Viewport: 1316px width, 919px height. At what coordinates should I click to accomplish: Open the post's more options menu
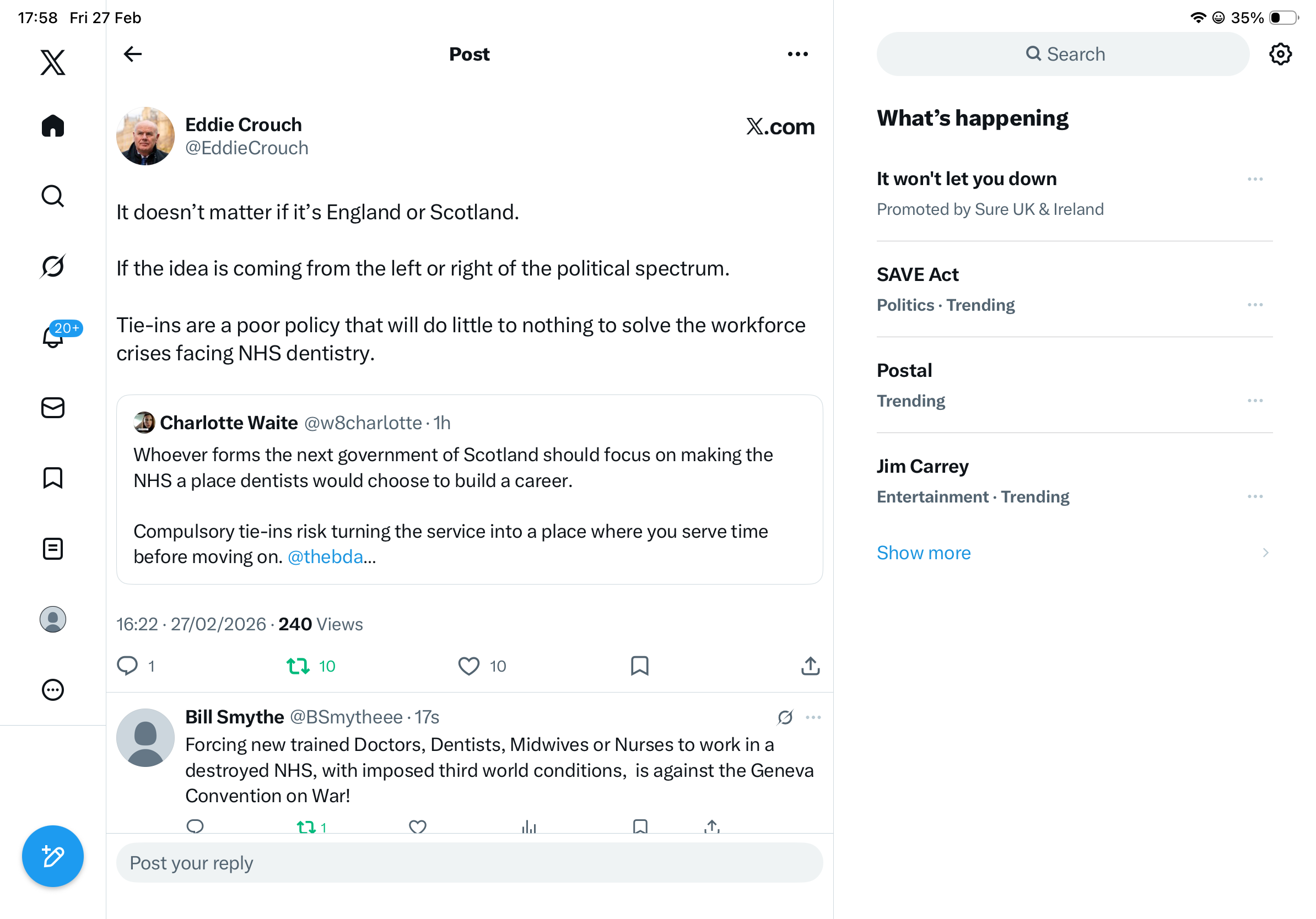pyautogui.click(x=797, y=54)
